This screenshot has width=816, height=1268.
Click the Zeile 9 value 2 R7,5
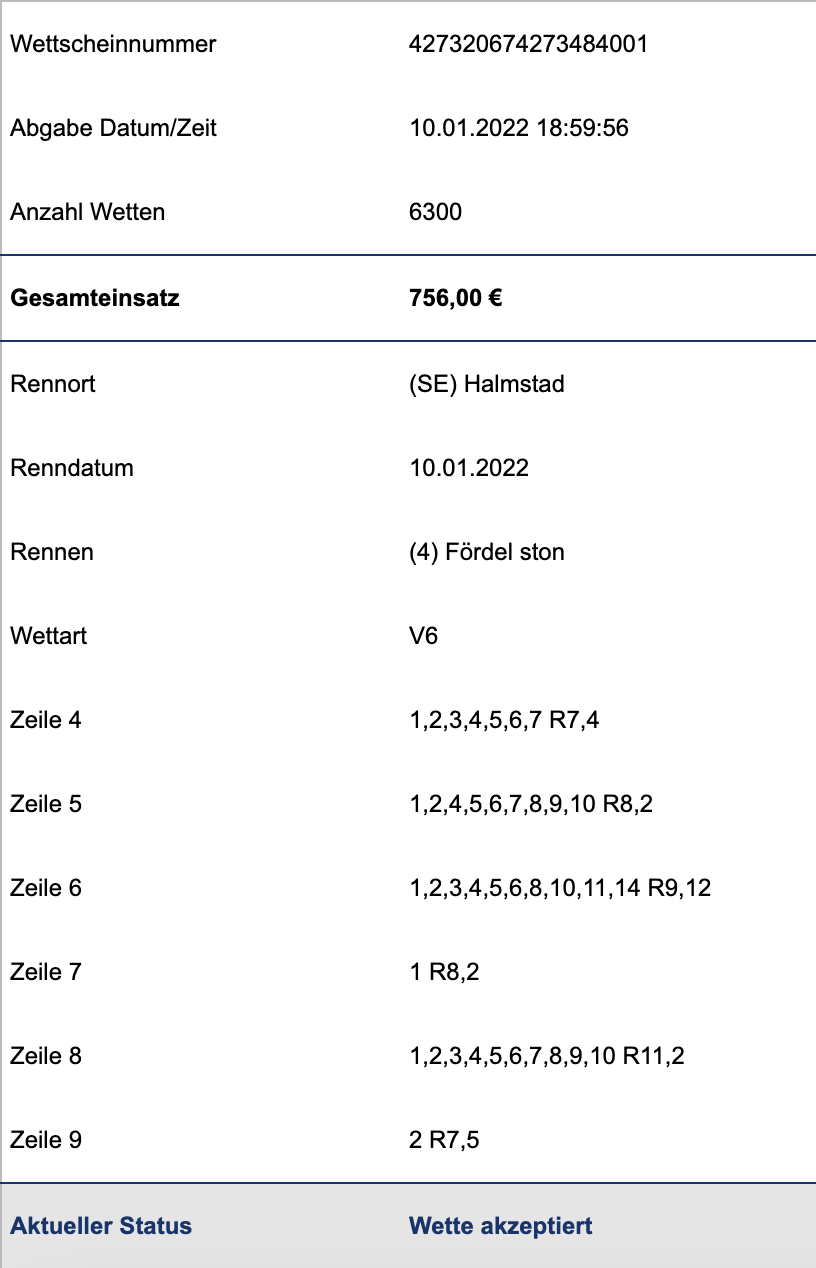(x=445, y=1140)
